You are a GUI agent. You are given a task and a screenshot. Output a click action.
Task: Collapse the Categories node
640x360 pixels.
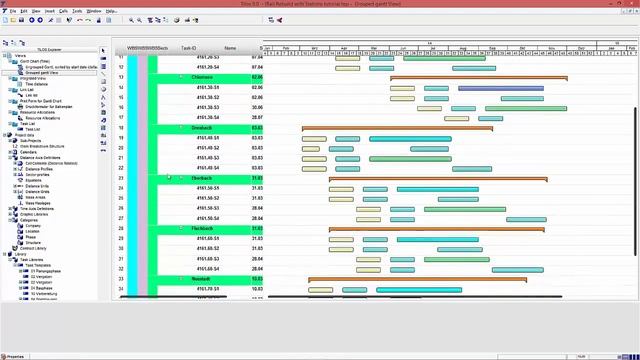click(x=10, y=220)
